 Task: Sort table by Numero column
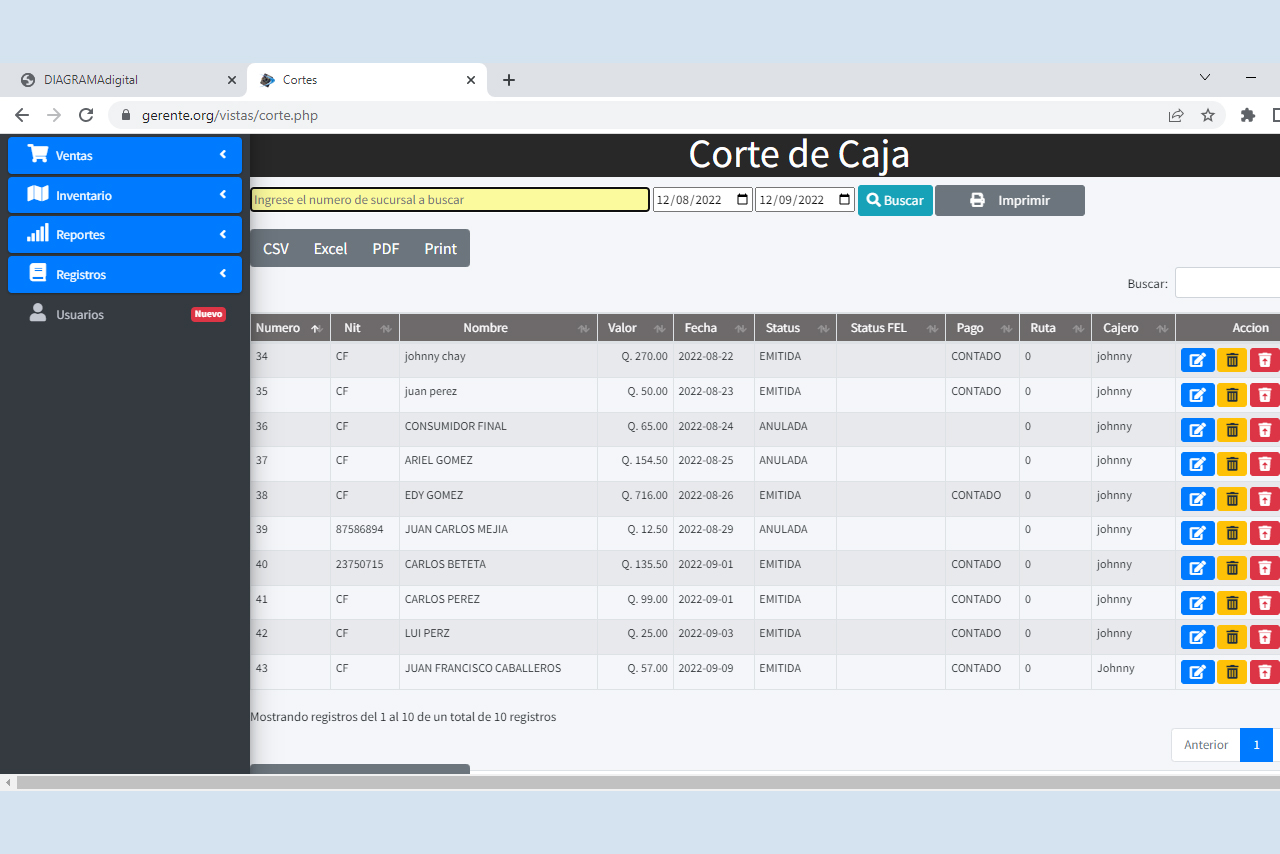tap(290, 328)
